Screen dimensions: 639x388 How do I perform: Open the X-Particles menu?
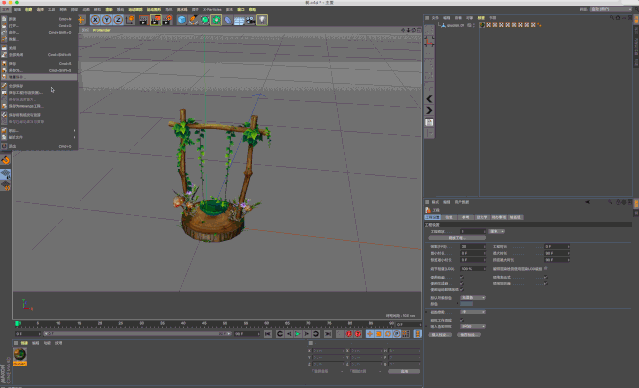pyautogui.click(x=212, y=9)
